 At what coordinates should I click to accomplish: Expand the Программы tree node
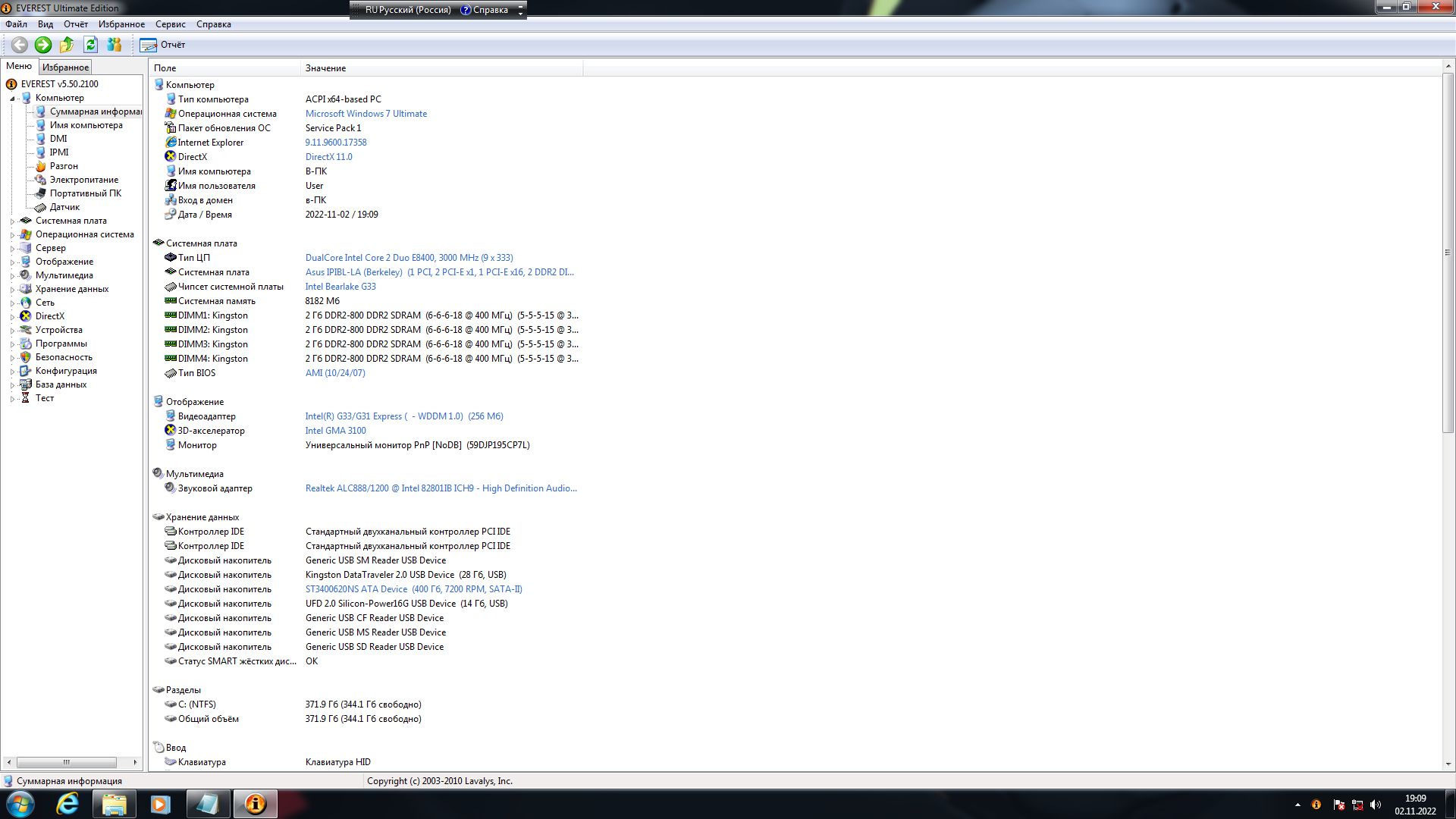click(12, 344)
